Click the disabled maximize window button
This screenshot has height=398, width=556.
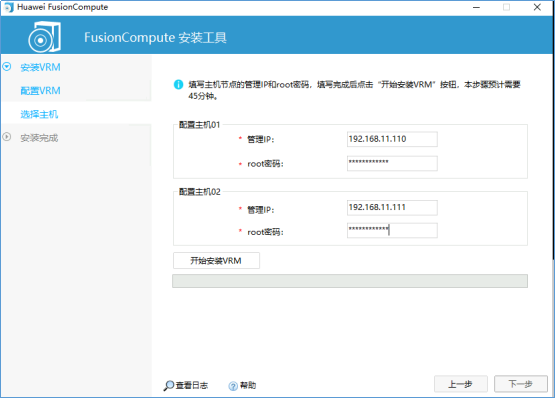[x=506, y=7]
